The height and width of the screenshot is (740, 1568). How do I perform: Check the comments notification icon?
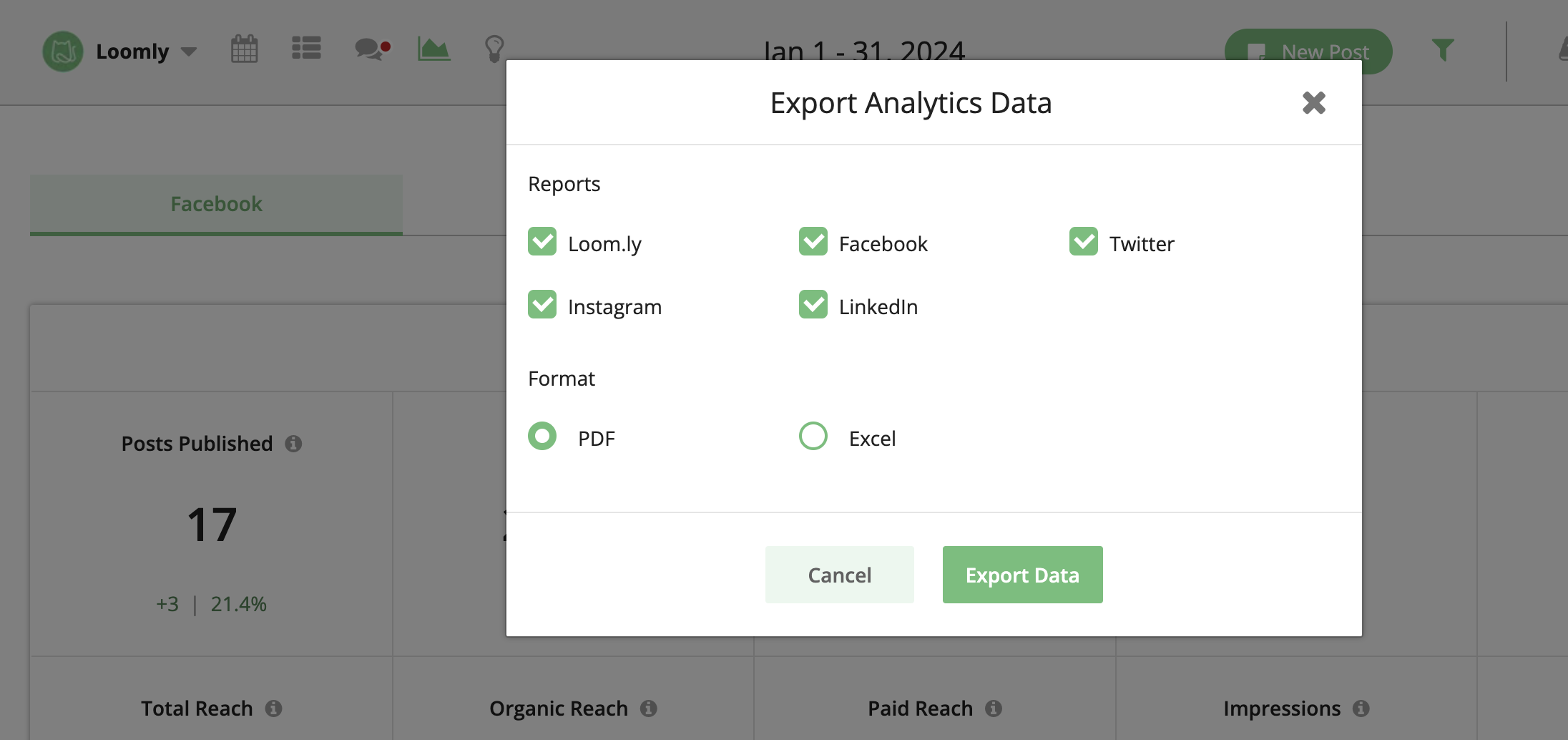point(370,49)
